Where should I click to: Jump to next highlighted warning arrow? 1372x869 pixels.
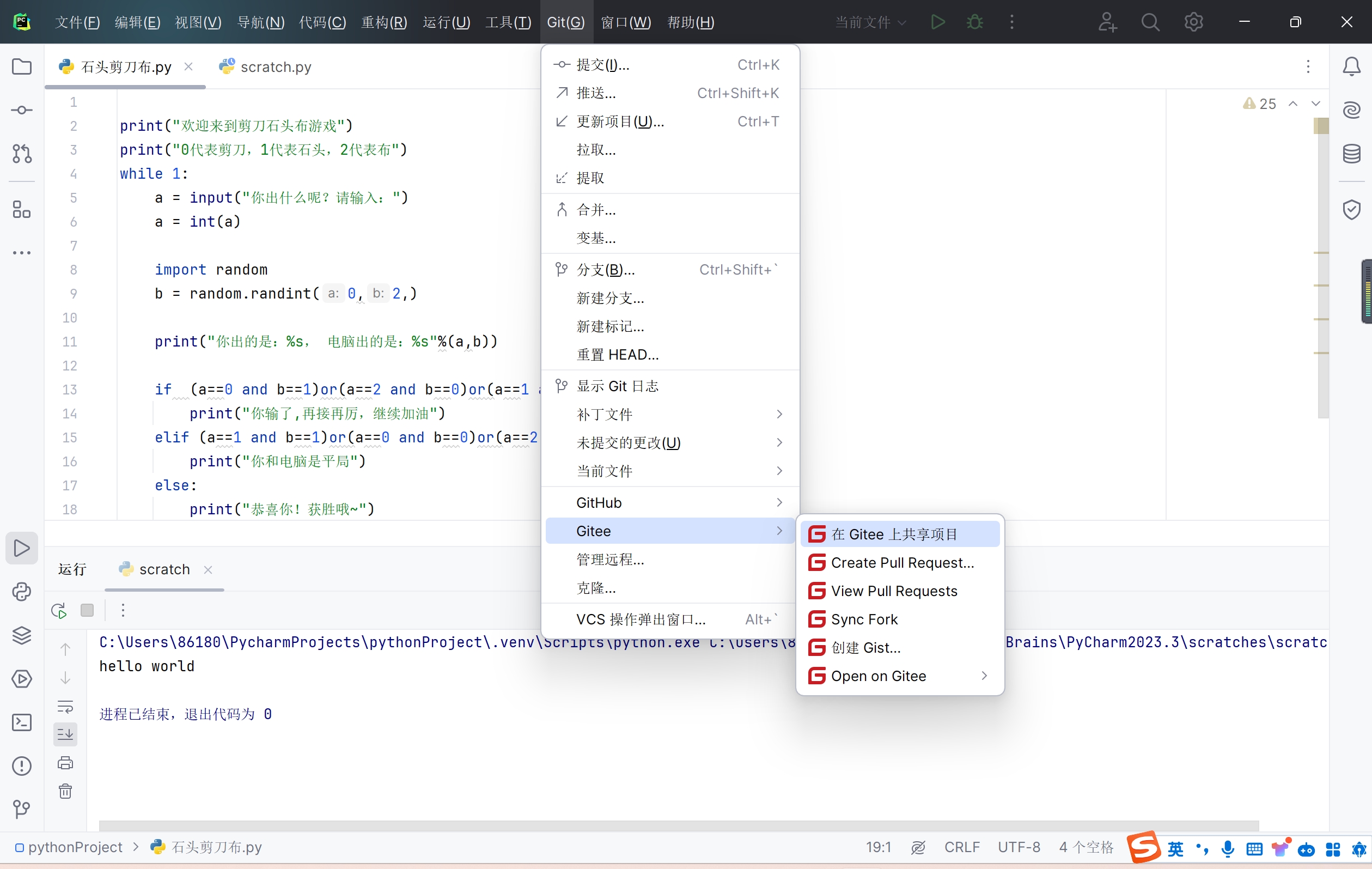pyautogui.click(x=1315, y=104)
